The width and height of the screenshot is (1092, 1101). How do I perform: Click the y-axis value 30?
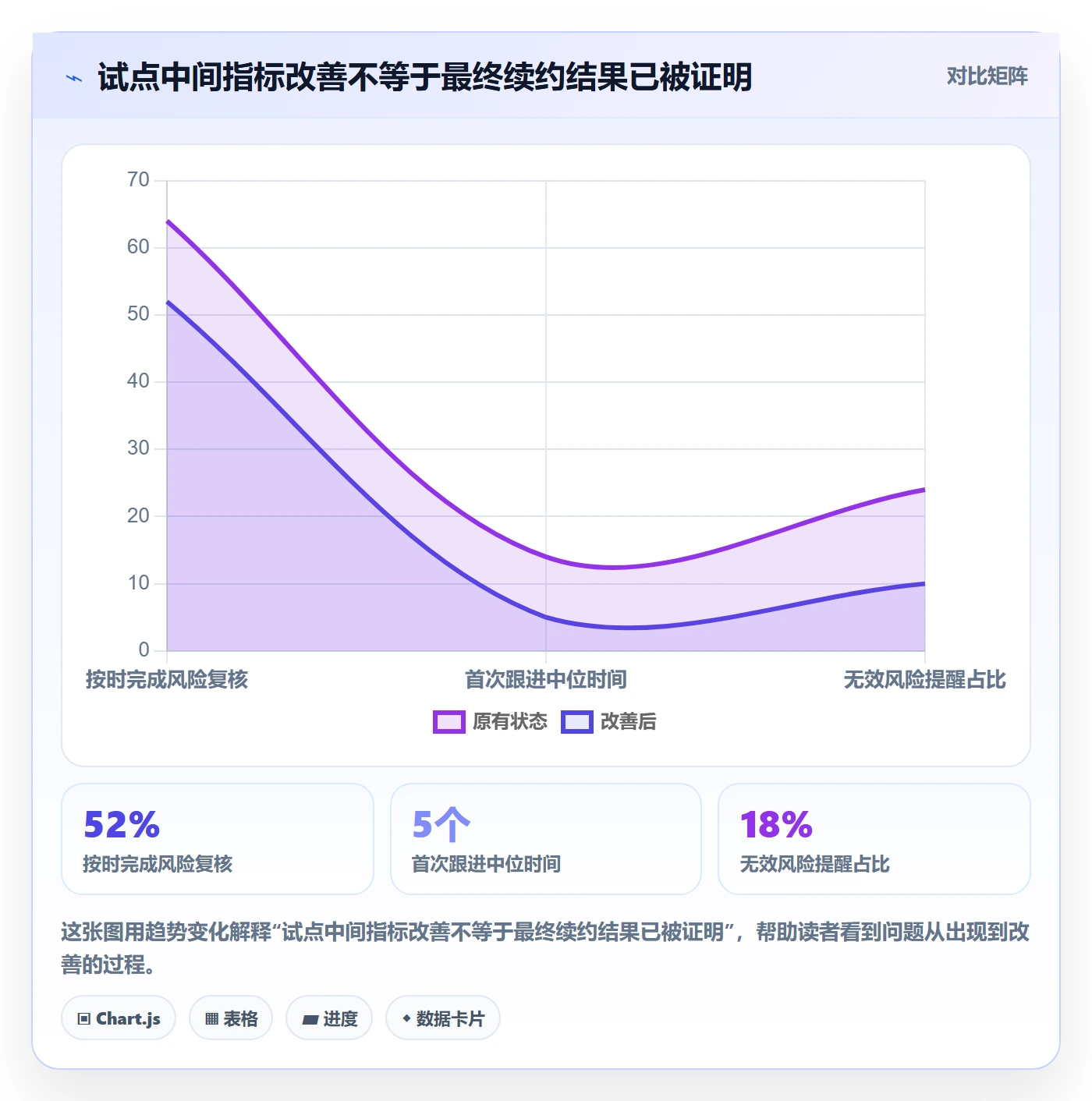[x=138, y=448]
